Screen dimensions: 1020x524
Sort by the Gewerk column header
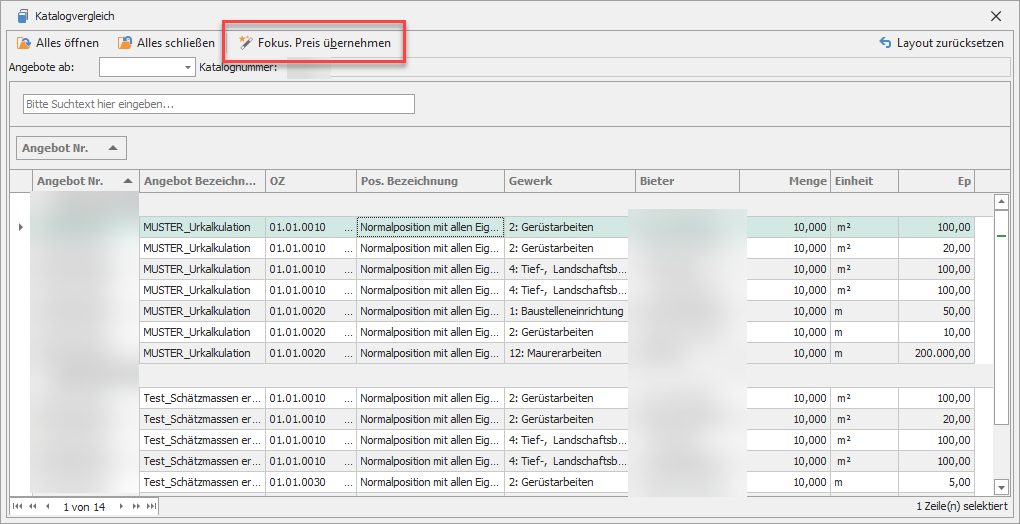570,181
